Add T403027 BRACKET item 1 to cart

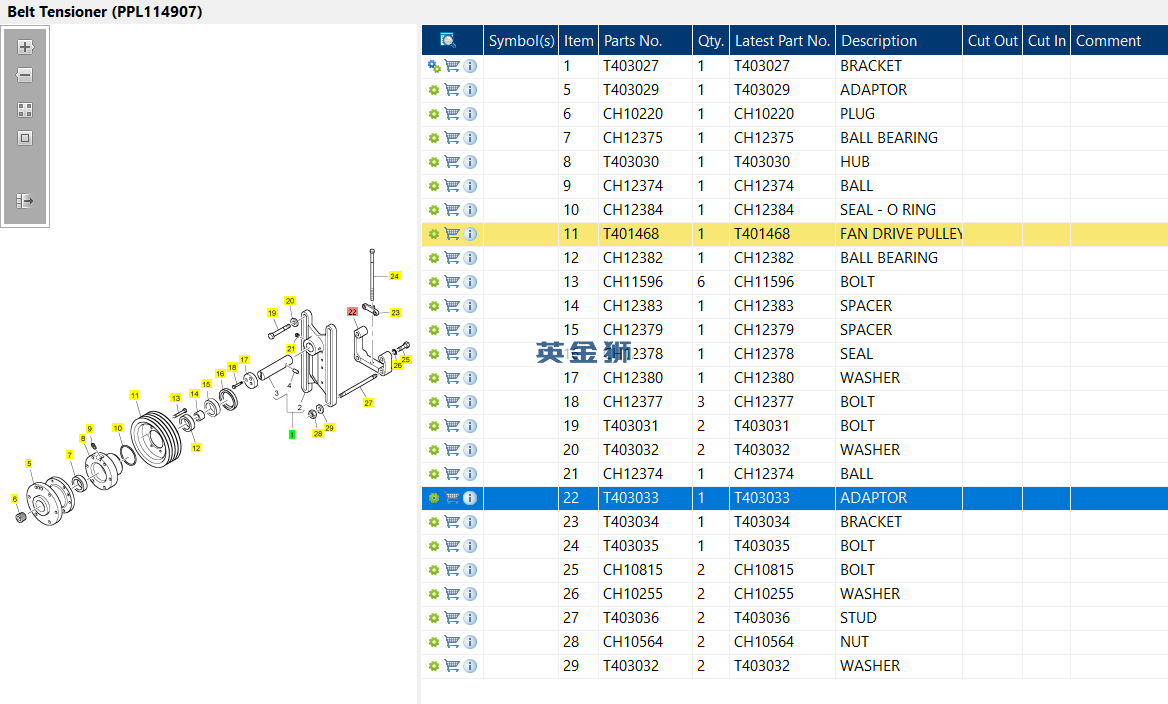pos(452,66)
